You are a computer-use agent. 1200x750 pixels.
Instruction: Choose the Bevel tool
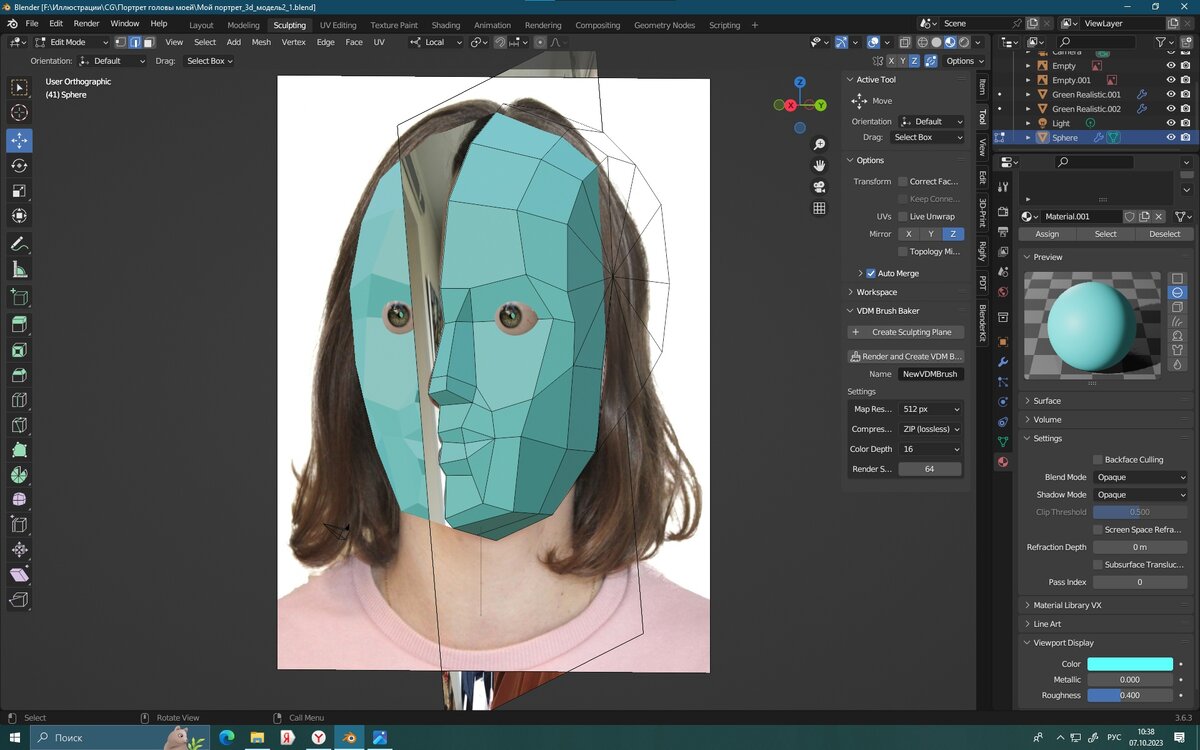(x=19, y=375)
